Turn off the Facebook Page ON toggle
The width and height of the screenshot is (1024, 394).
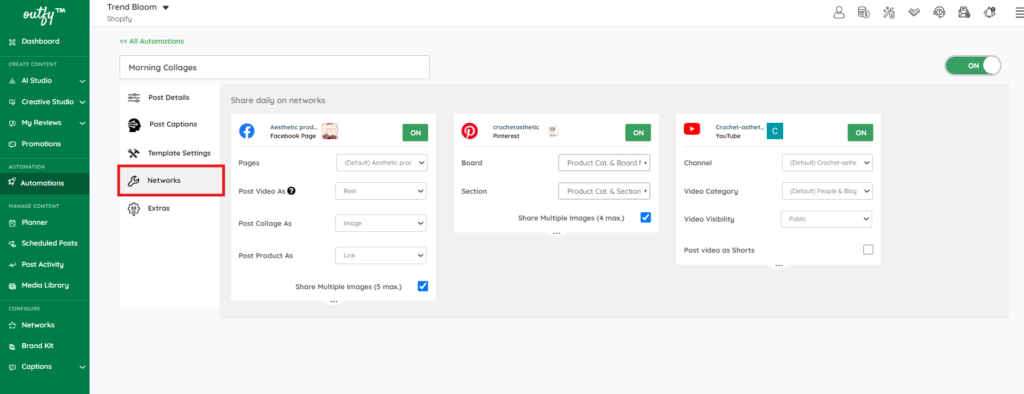point(415,132)
